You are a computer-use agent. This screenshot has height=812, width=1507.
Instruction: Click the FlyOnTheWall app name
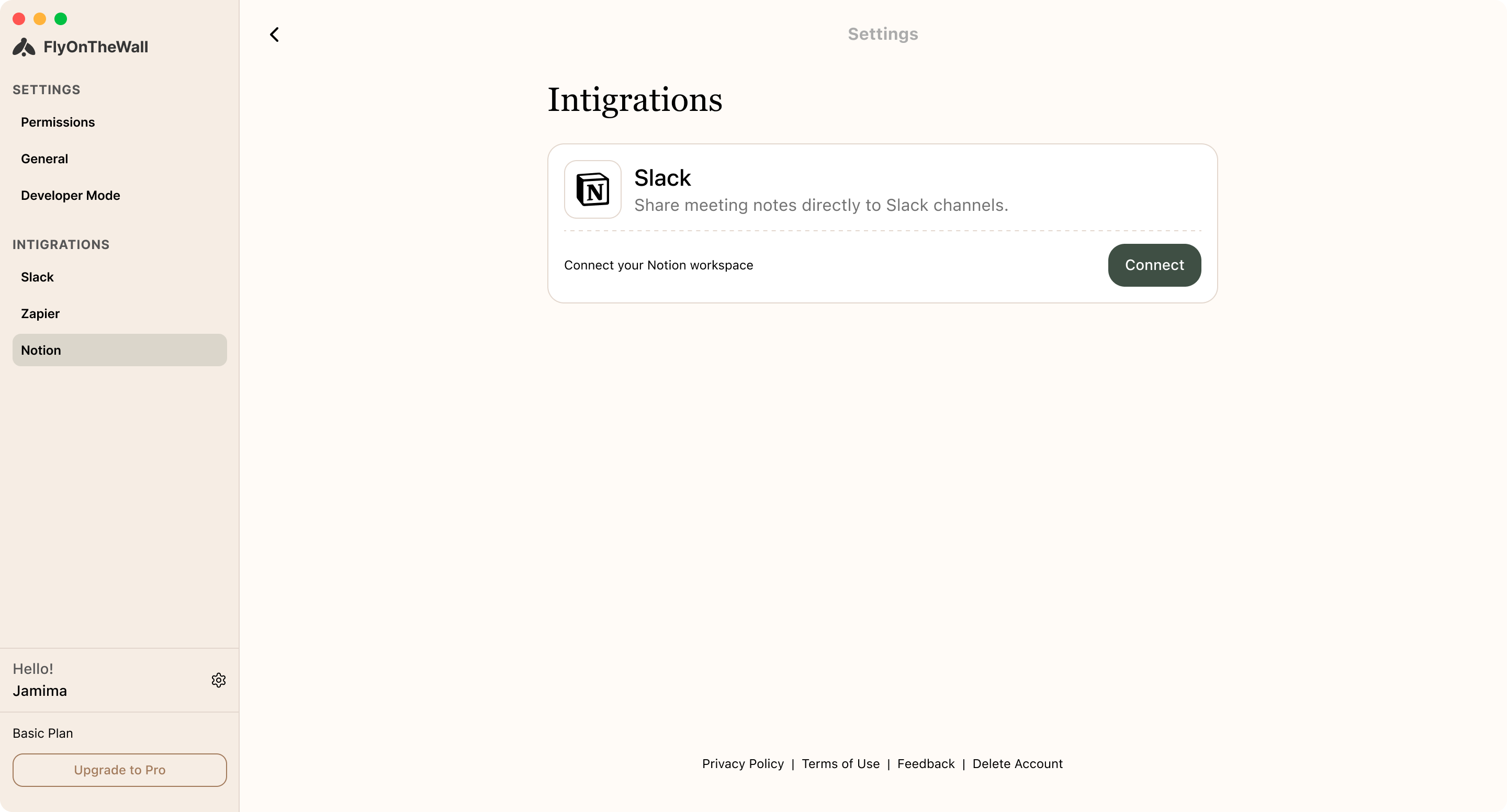tap(95, 47)
